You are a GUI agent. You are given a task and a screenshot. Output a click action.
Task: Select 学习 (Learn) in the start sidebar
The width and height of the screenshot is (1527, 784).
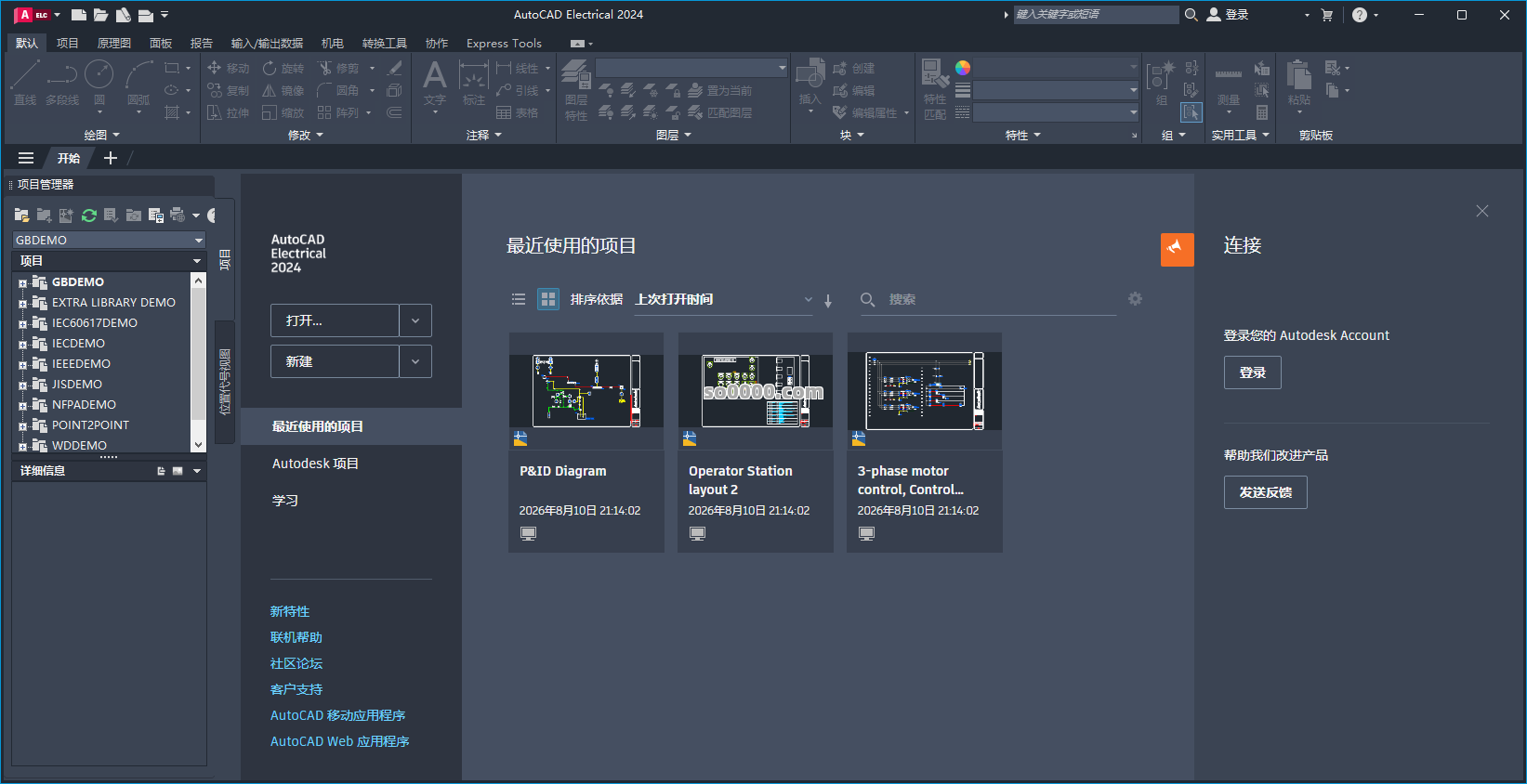click(x=285, y=501)
